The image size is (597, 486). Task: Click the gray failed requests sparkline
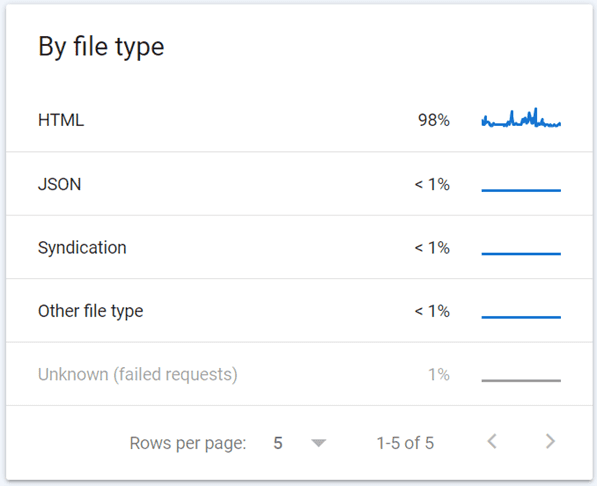[521, 380]
